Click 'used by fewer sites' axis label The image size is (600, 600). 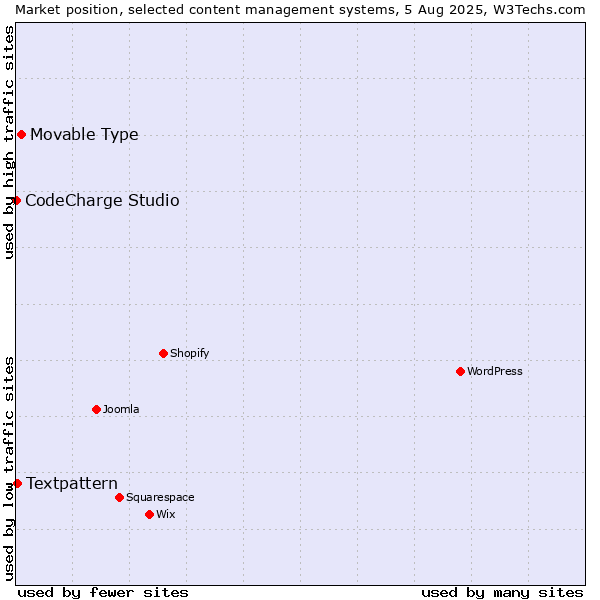pos(103,593)
